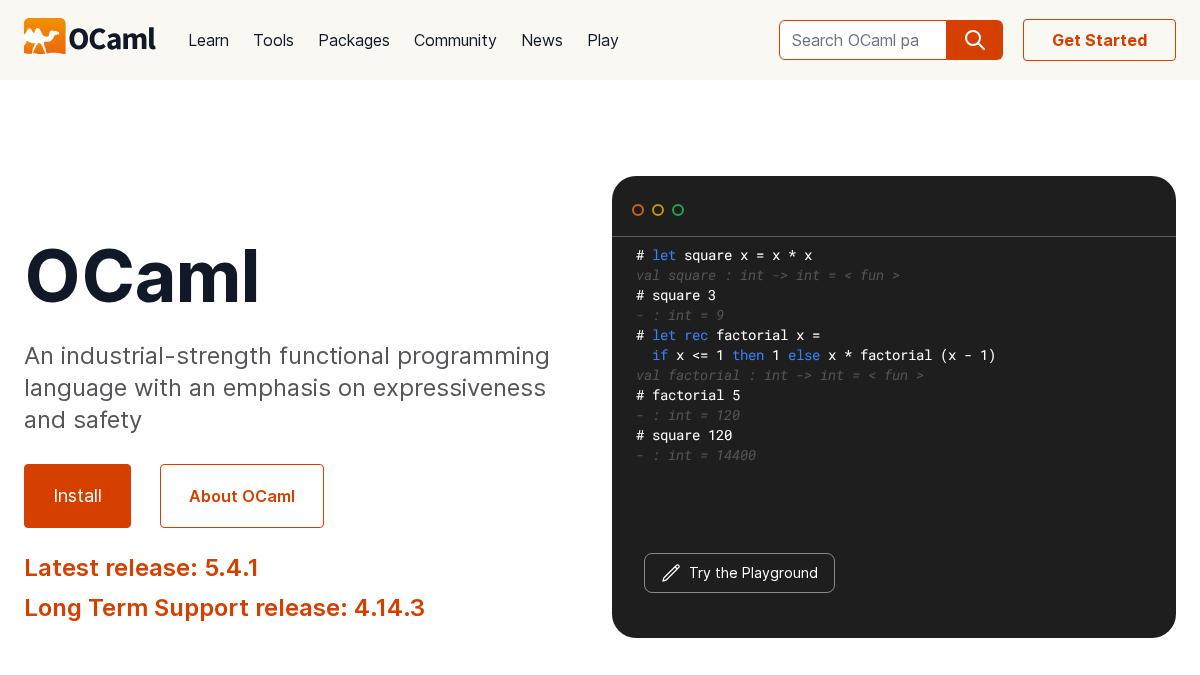The width and height of the screenshot is (1200, 675).
Task: Focus the Search OCaml packages field
Action: point(862,40)
